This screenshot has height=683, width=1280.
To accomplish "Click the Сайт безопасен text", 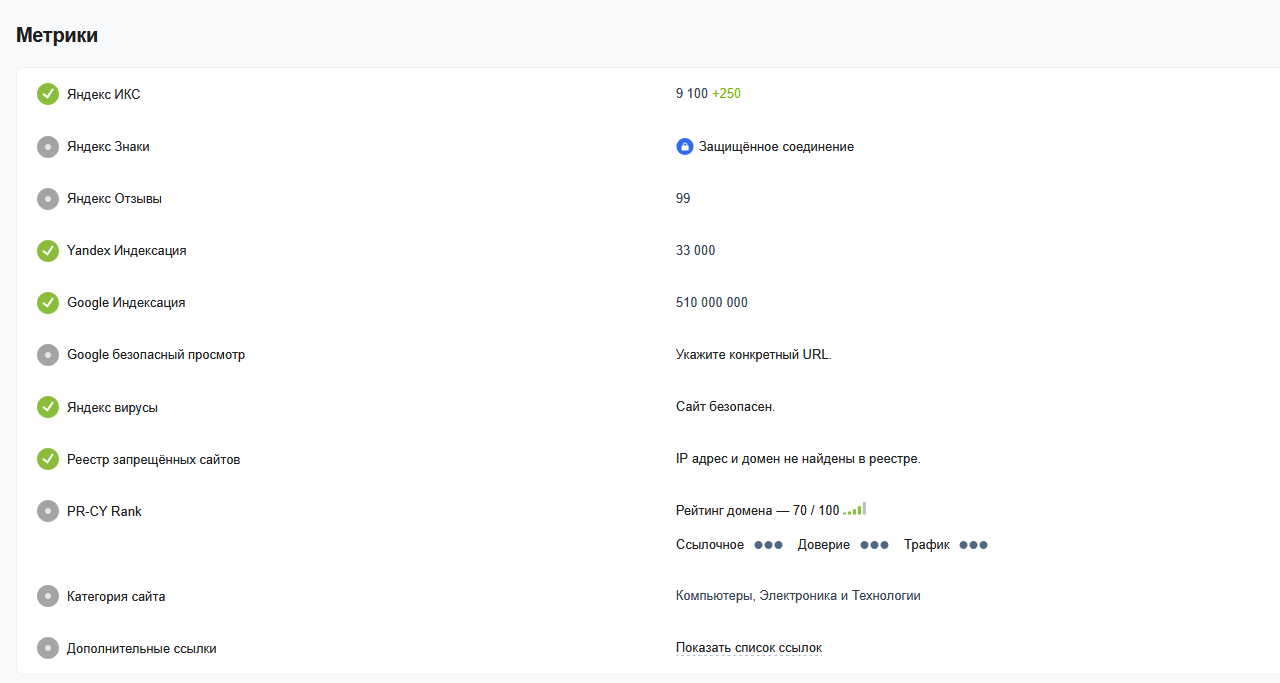I will point(726,407).
